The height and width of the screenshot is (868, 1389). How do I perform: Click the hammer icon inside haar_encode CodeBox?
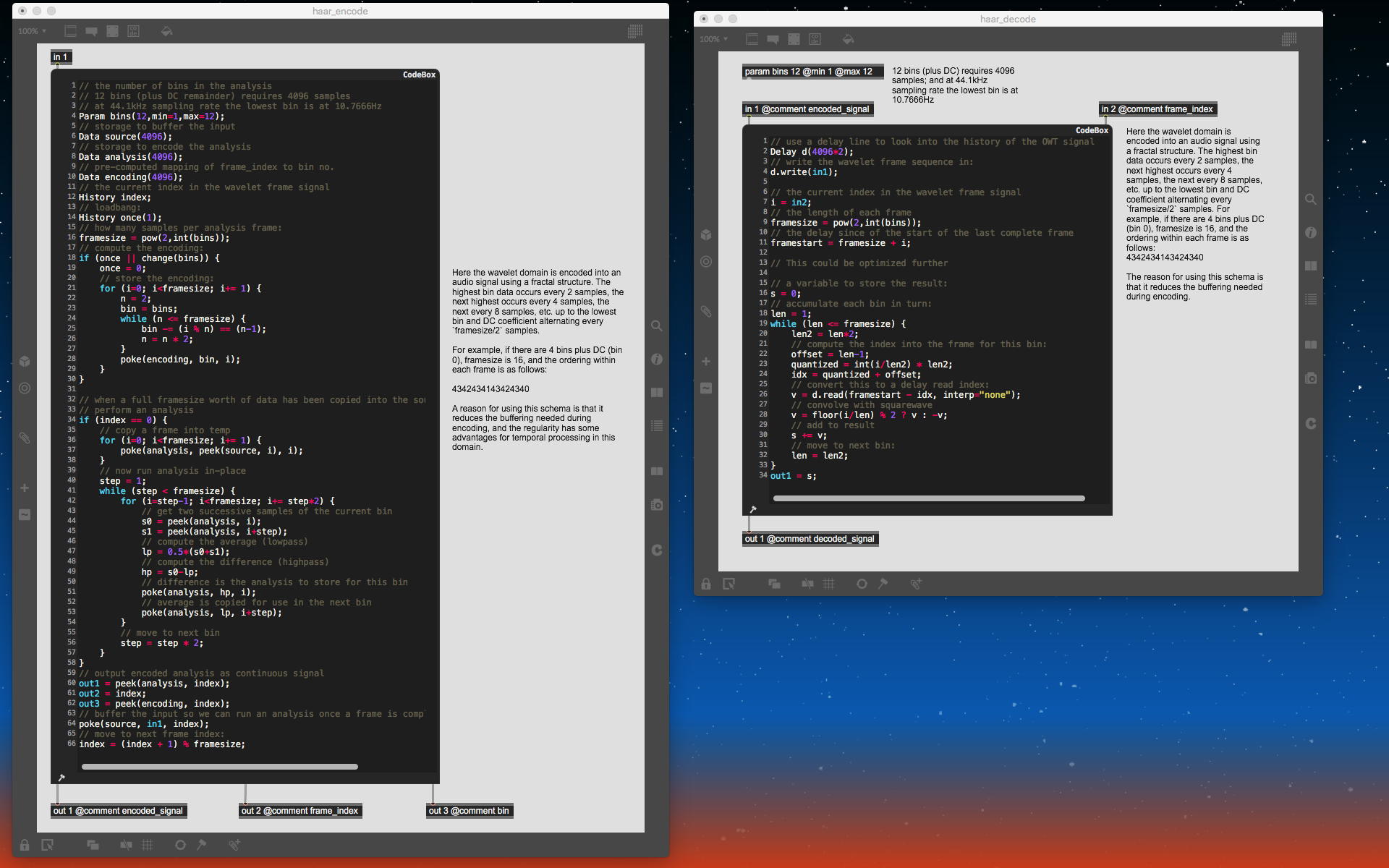tap(61, 778)
